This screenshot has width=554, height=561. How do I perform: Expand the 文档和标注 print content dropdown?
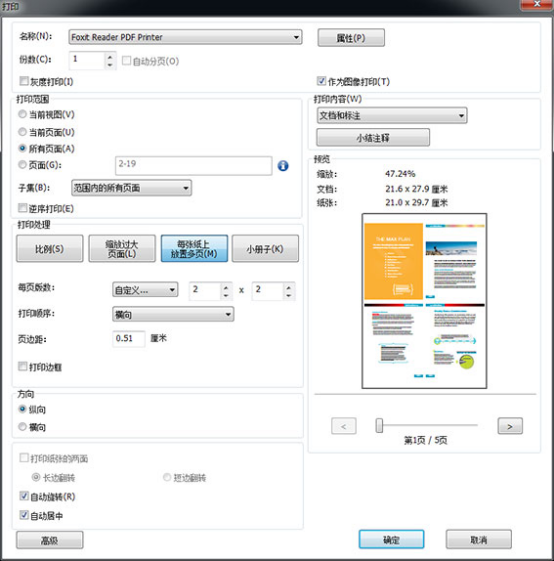(392, 116)
